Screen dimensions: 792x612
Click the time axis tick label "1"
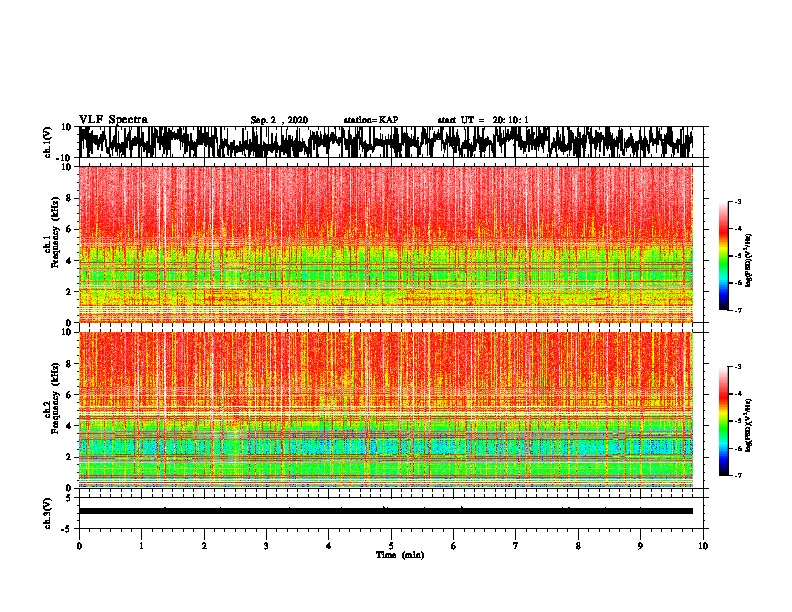pyautogui.click(x=141, y=546)
